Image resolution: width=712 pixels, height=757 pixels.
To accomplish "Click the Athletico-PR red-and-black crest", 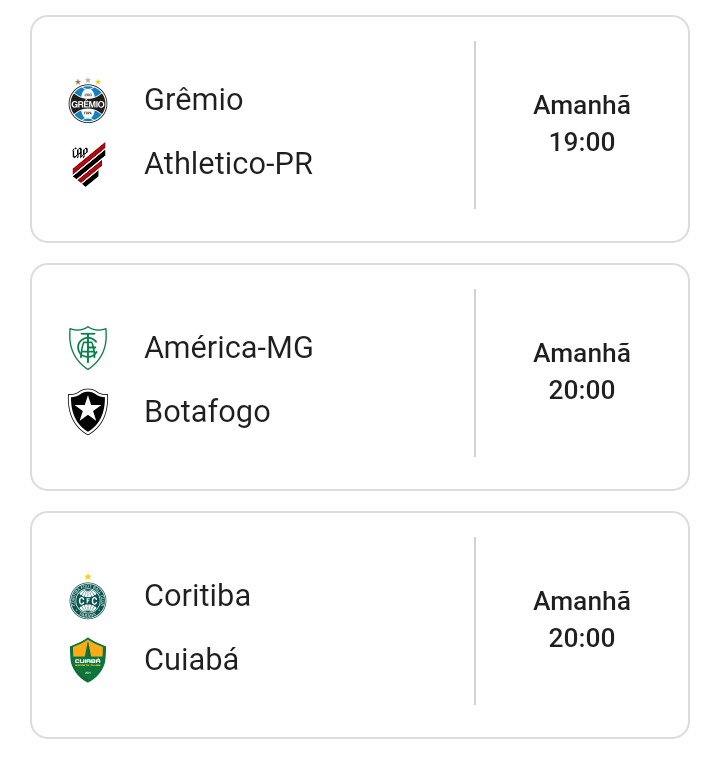I will (88, 164).
